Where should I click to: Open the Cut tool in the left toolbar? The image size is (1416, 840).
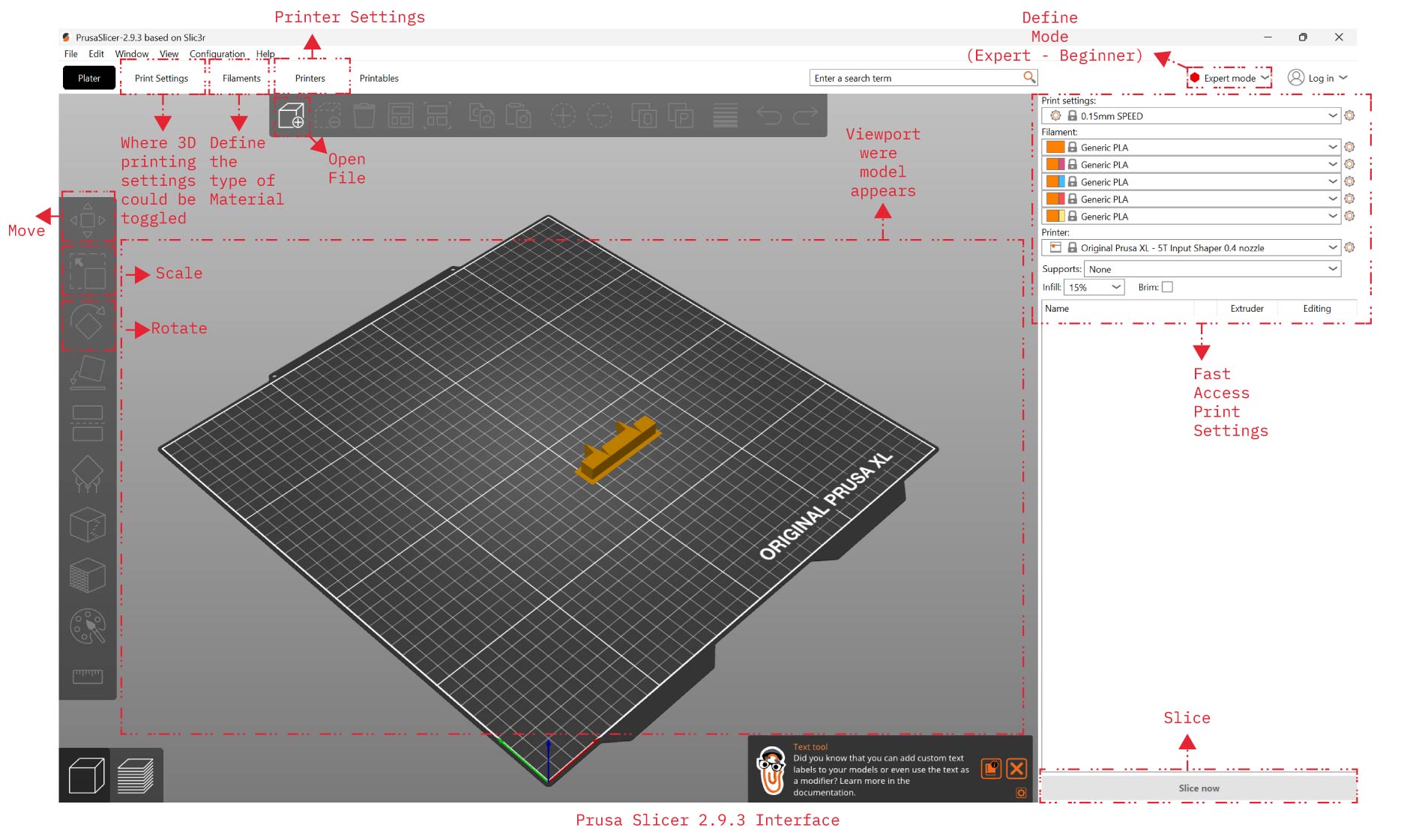88,423
